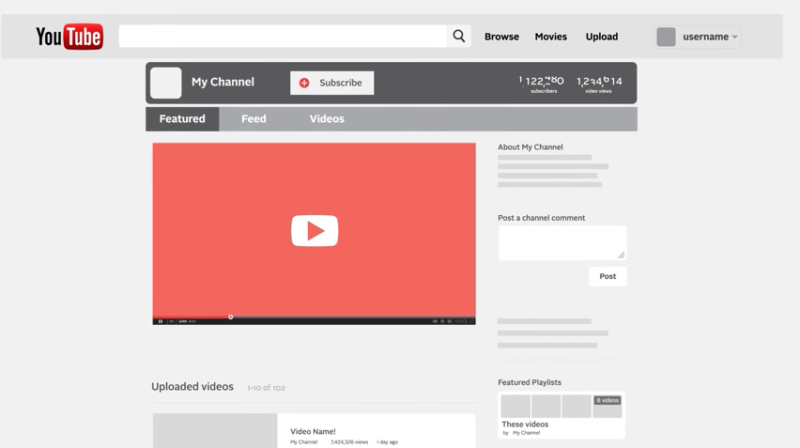
Task: Switch to the Videos tab
Action: [327, 119]
